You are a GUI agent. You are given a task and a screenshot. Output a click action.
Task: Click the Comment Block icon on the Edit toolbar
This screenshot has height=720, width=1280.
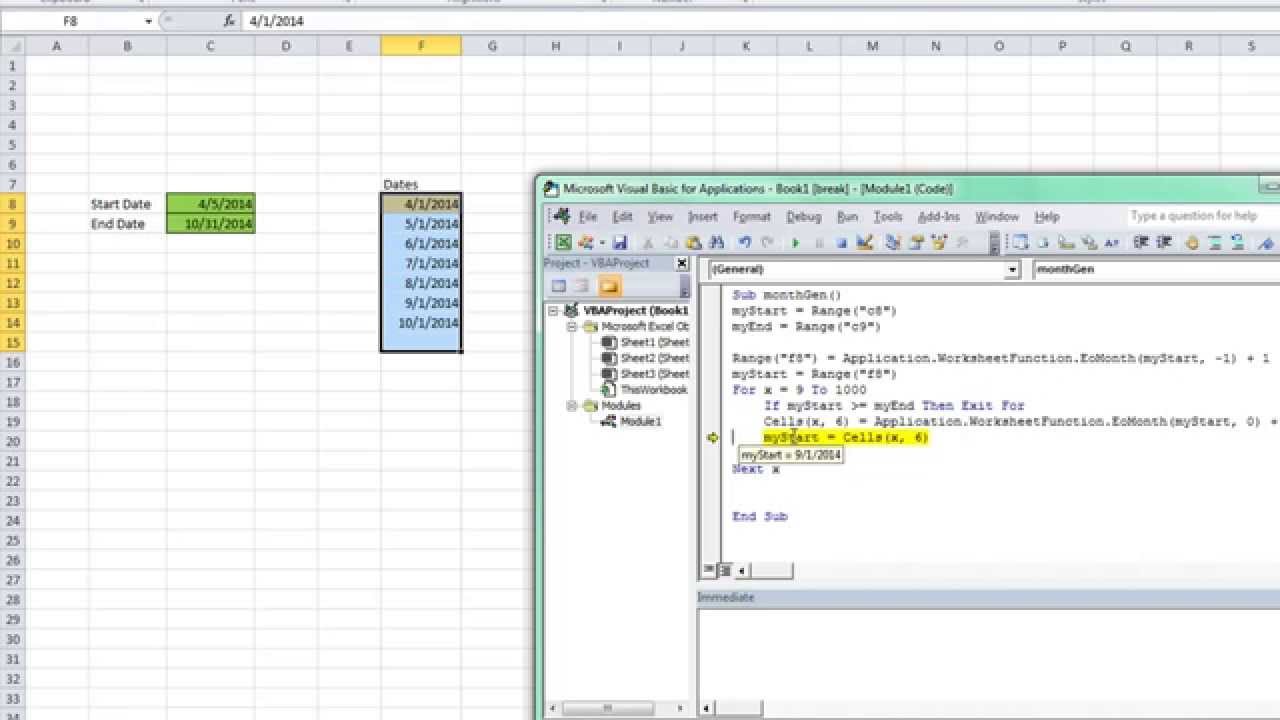[x=1216, y=242]
